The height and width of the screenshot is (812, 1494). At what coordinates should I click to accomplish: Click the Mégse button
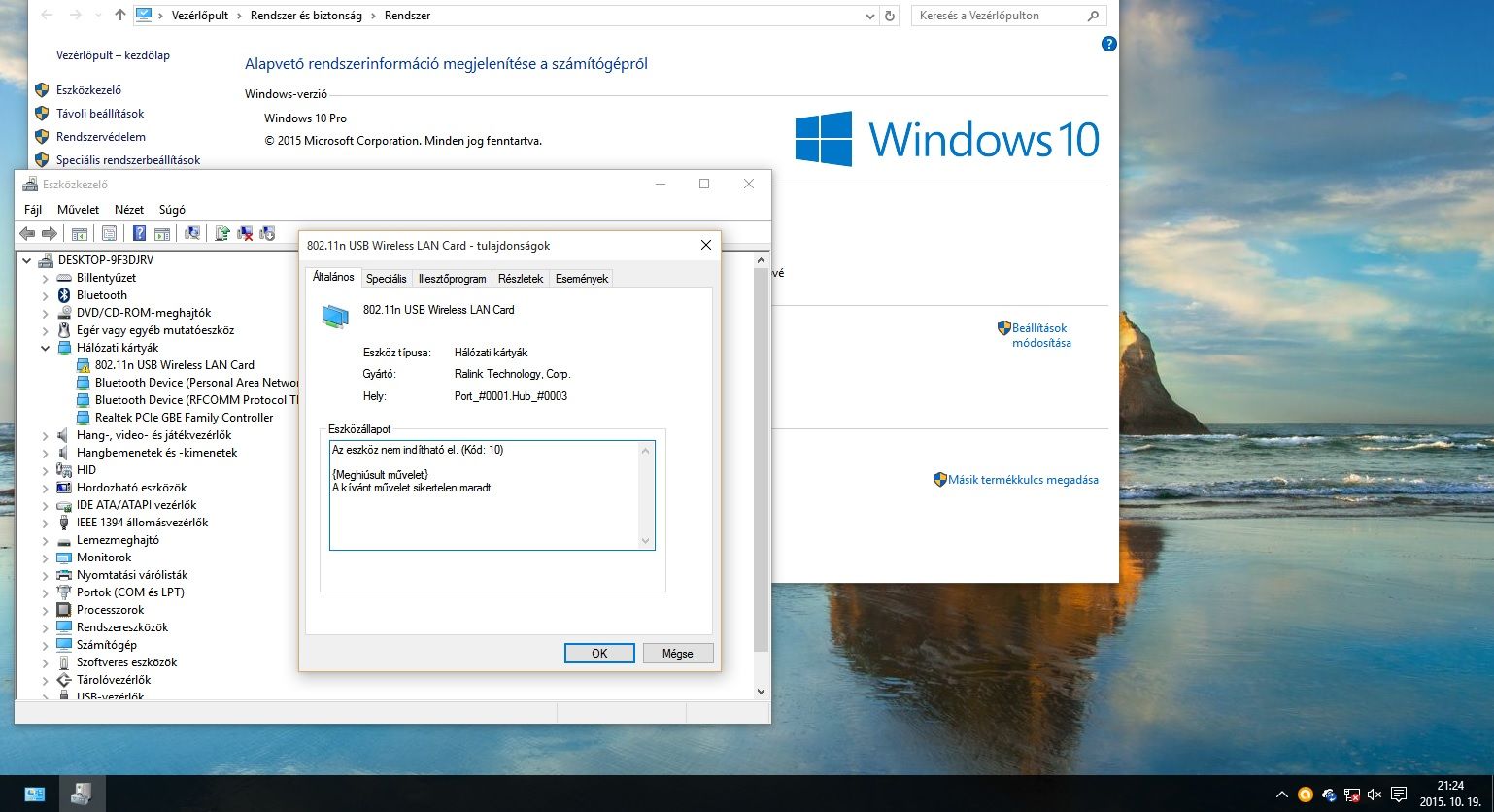[678, 654]
